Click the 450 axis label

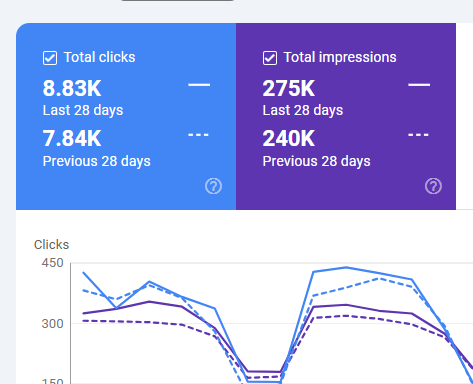pos(52,263)
